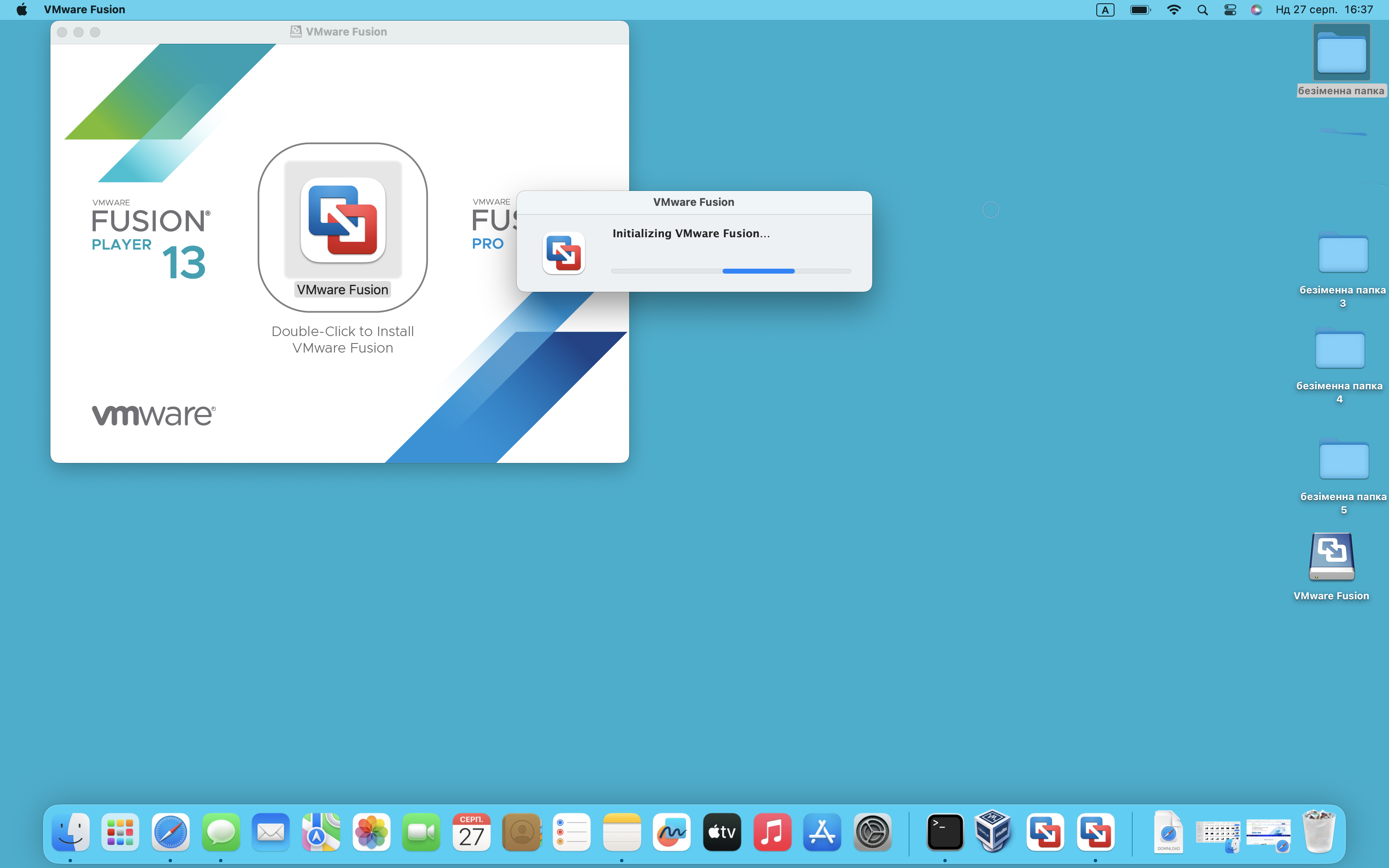Open App Store from the Dock
This screenshot has height=868, width=1389.
[x=822, y=831]
